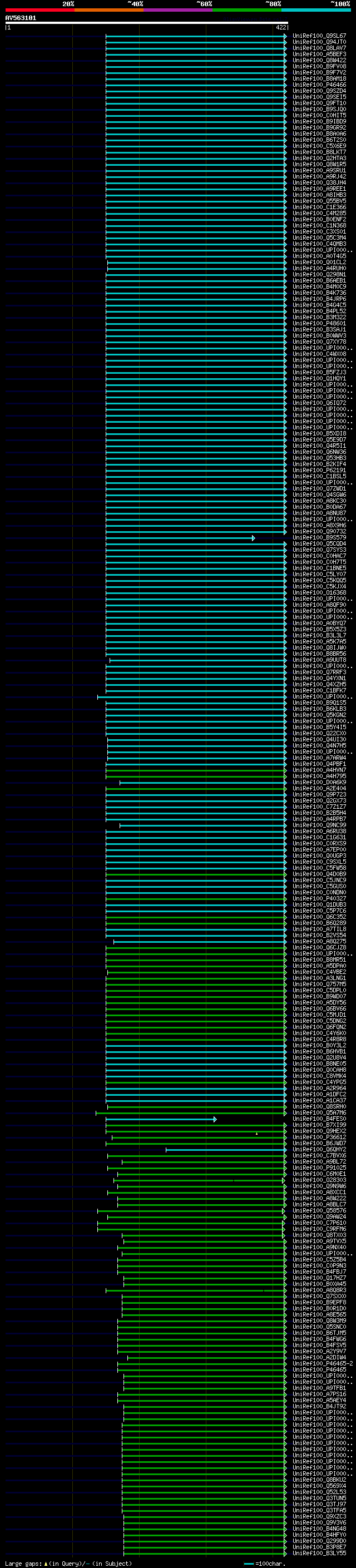Screen dimensions: 356x1568
Task: Select hit label UniRef100_Q6QHY2
Action: point(319,1150)
